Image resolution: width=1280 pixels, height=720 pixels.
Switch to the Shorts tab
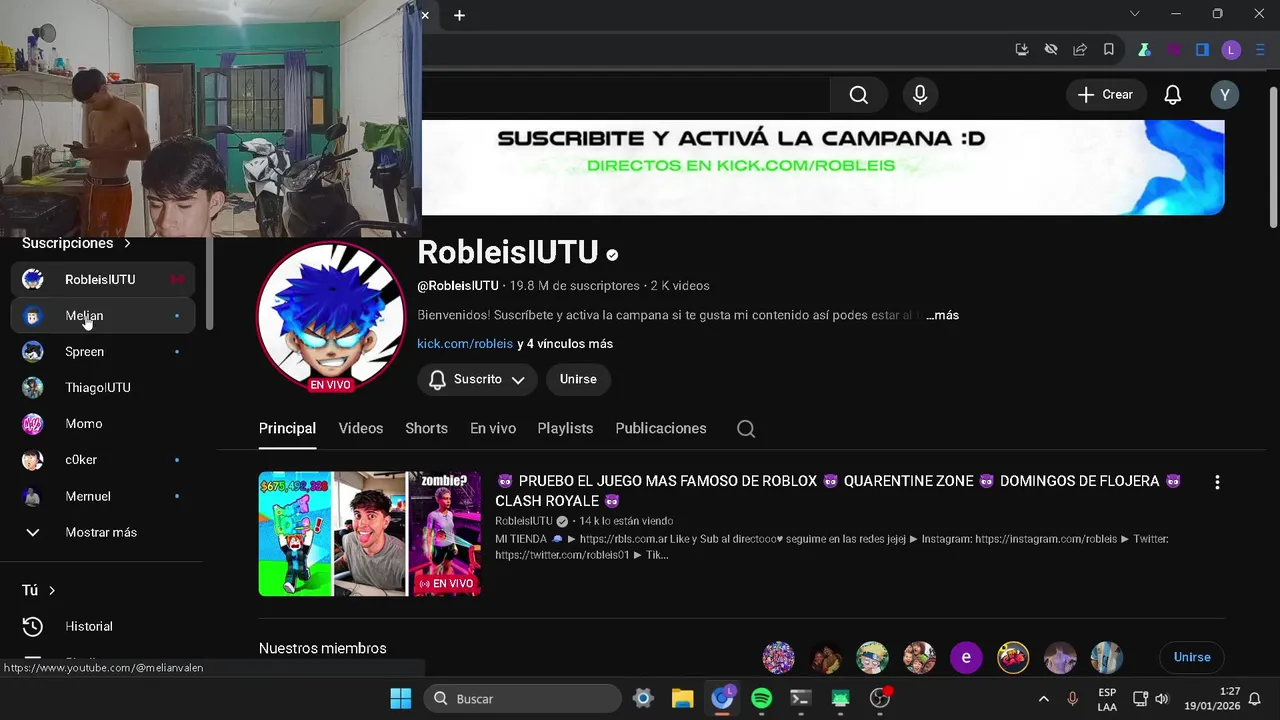tap(426, 428)
